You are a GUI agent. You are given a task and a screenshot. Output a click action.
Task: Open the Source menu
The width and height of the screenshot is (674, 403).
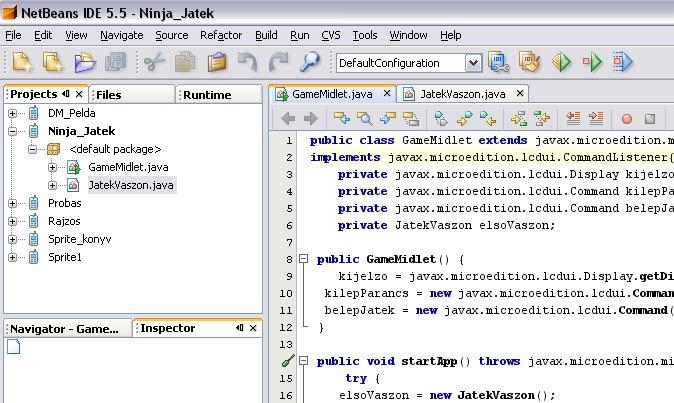tap(172, 35)
